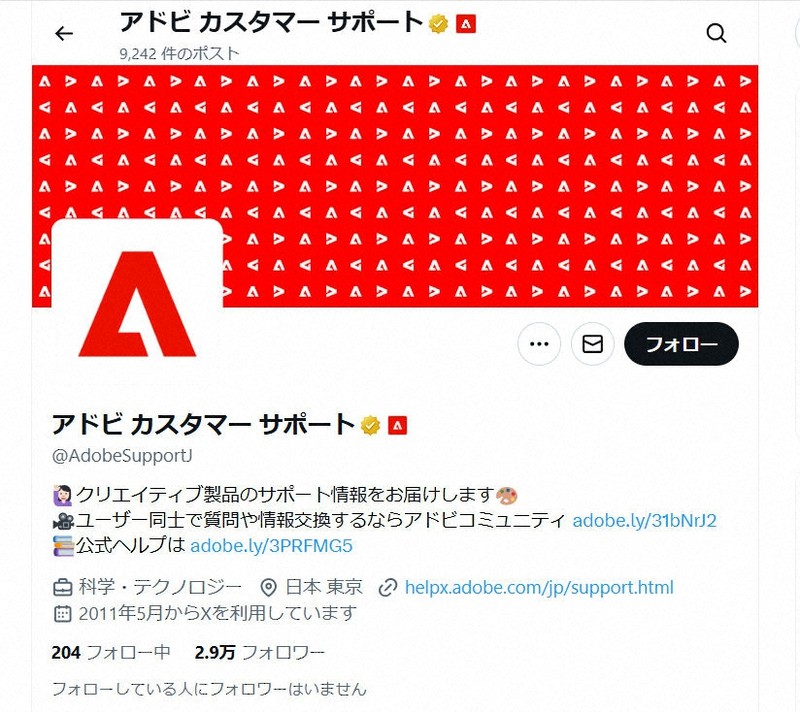This screenshot has height=712, width=800.
Task: View the 204 フォロー中 following list
Action: point(111,652)
